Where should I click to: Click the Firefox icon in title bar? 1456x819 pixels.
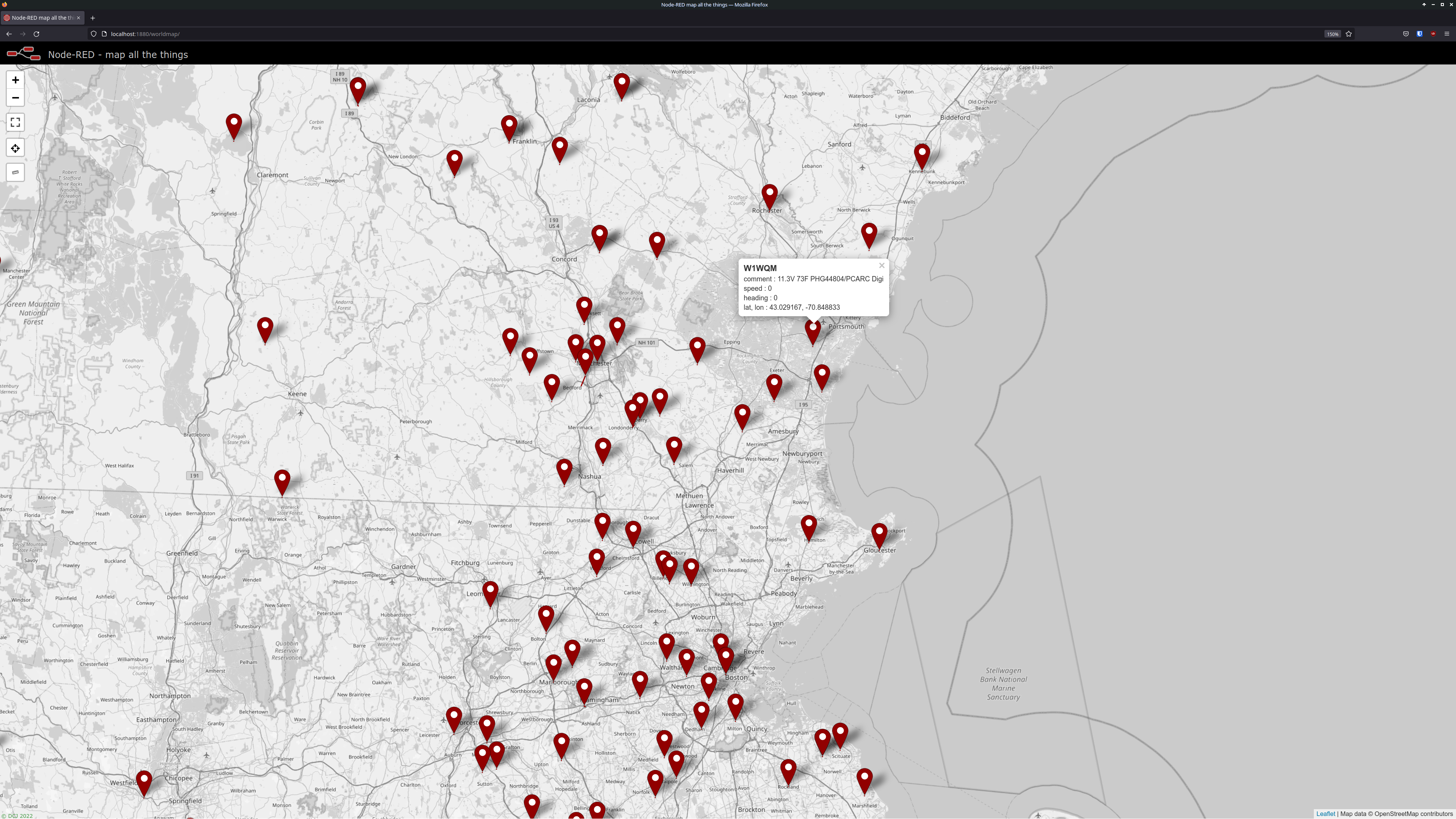5,5
